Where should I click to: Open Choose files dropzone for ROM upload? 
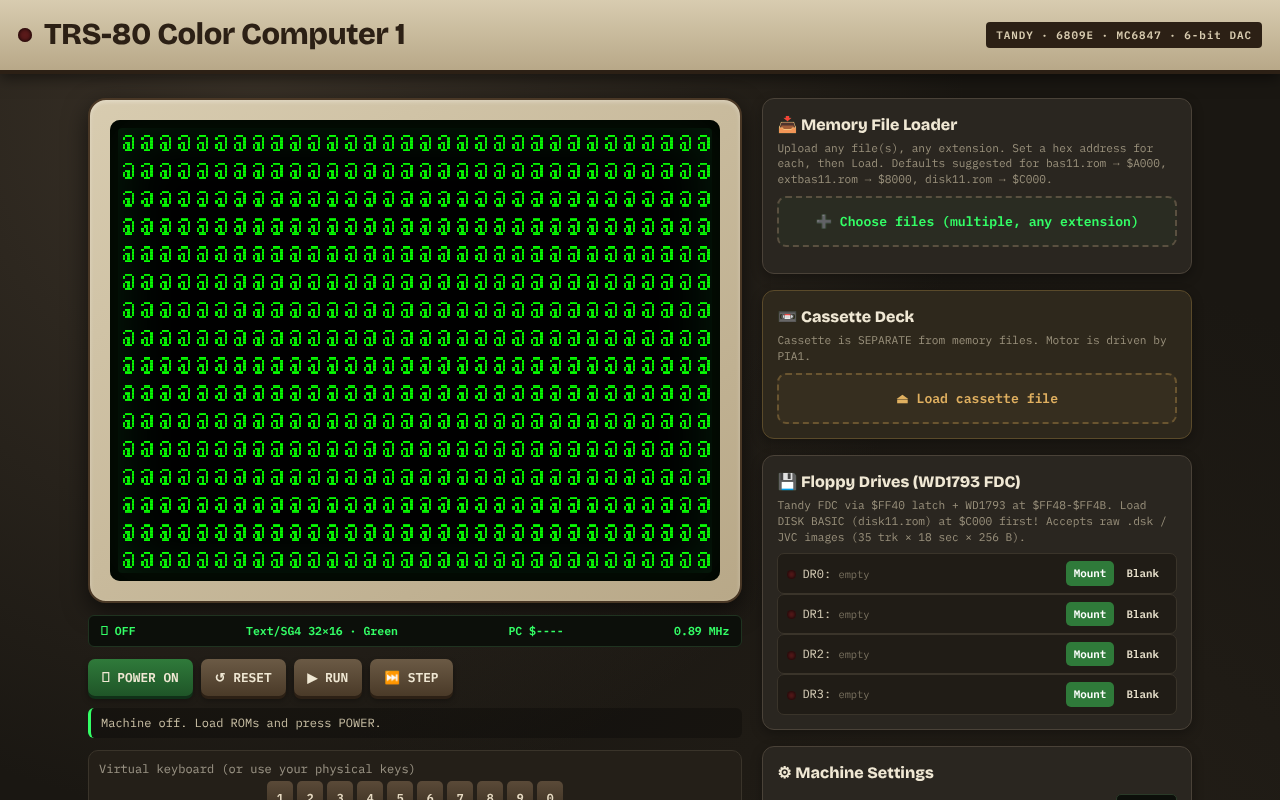point(977,222)
